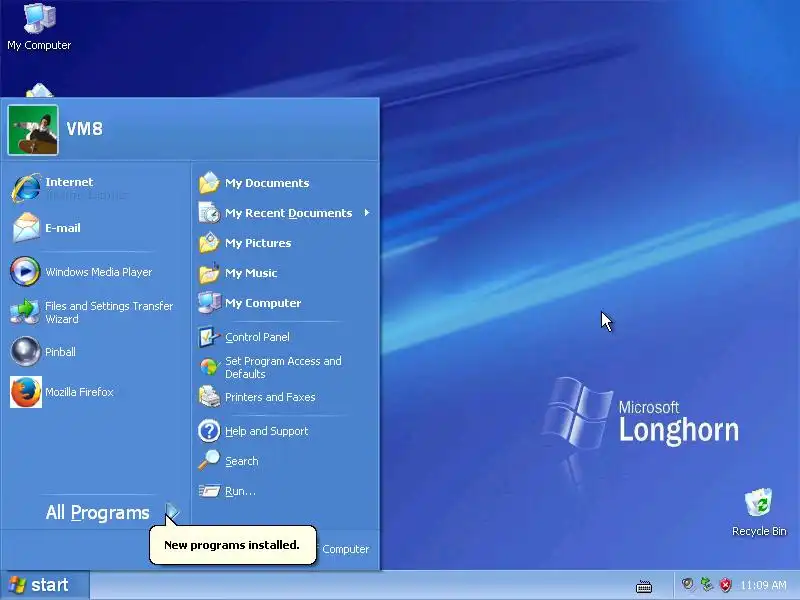Launch the Pinball icon

[26, 352]
